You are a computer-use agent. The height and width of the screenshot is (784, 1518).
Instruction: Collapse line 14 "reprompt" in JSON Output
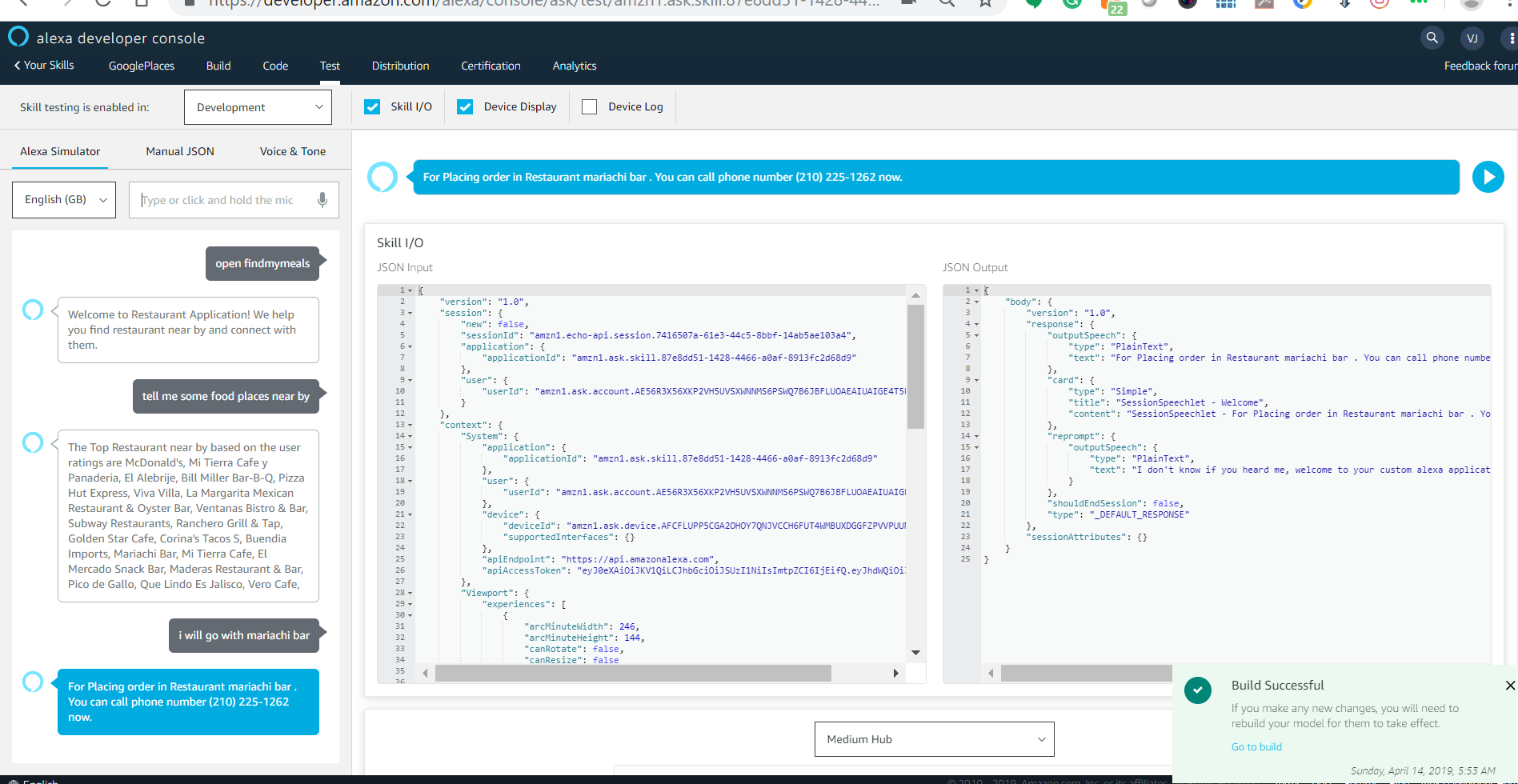pyautogui.click(x=976, y=436)
